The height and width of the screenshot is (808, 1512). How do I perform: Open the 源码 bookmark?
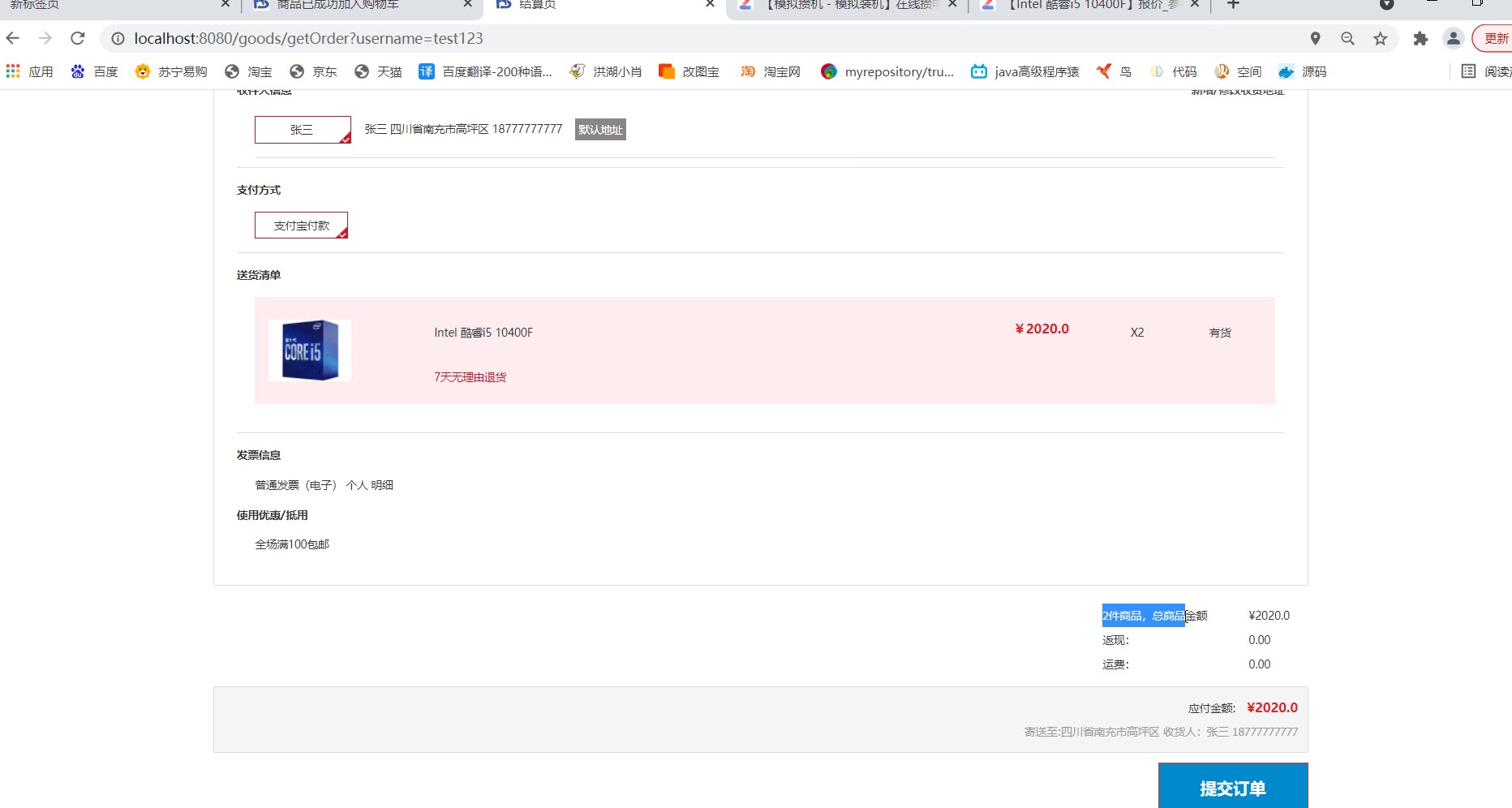pyautogui.click(x=1303, y=71)
